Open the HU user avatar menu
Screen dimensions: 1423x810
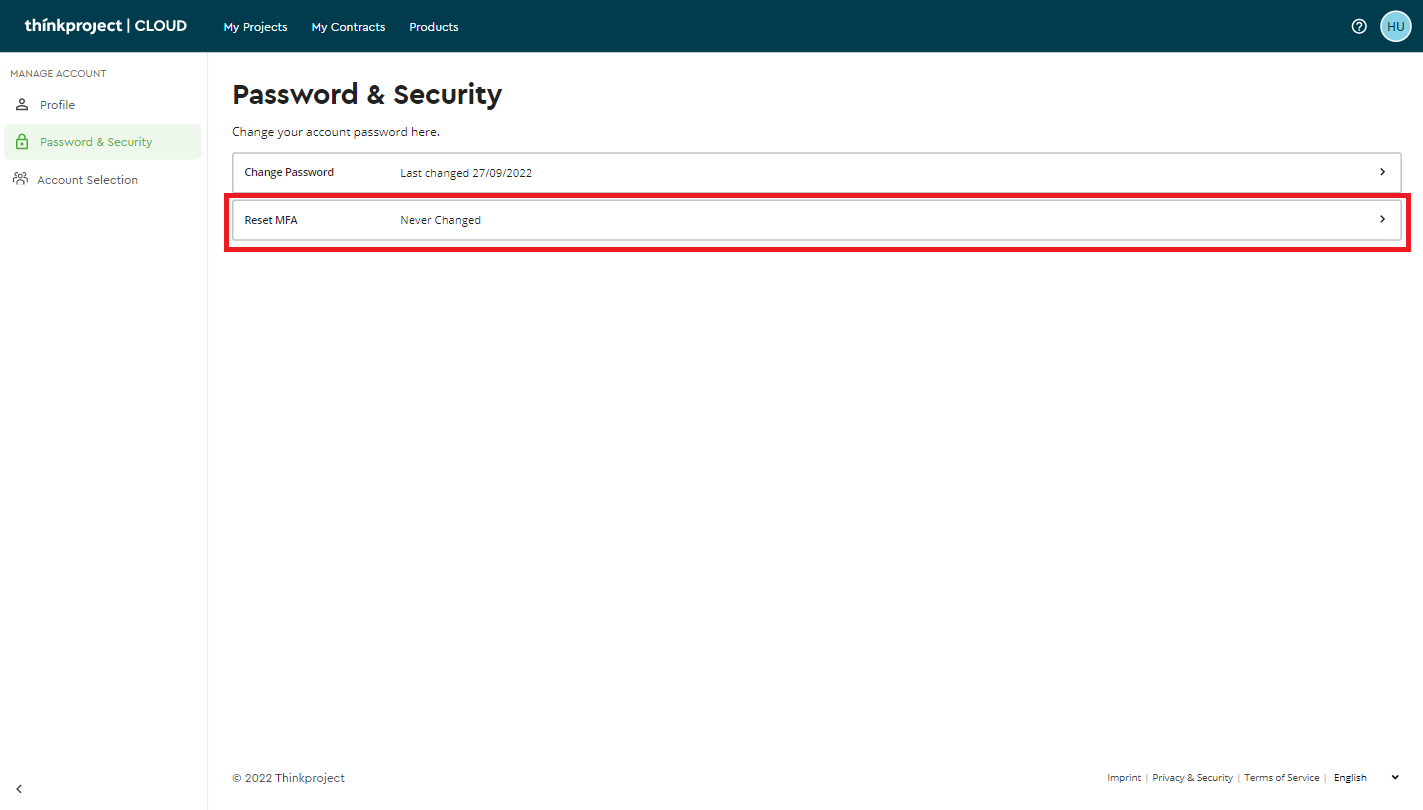[1395, 27]
